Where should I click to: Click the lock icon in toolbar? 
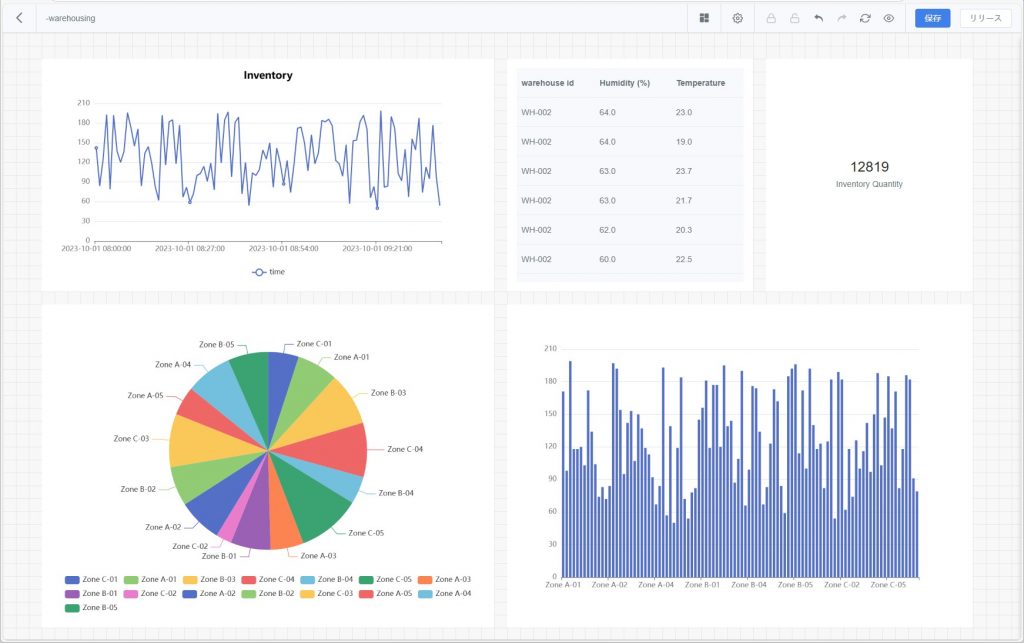click(771, 18)
